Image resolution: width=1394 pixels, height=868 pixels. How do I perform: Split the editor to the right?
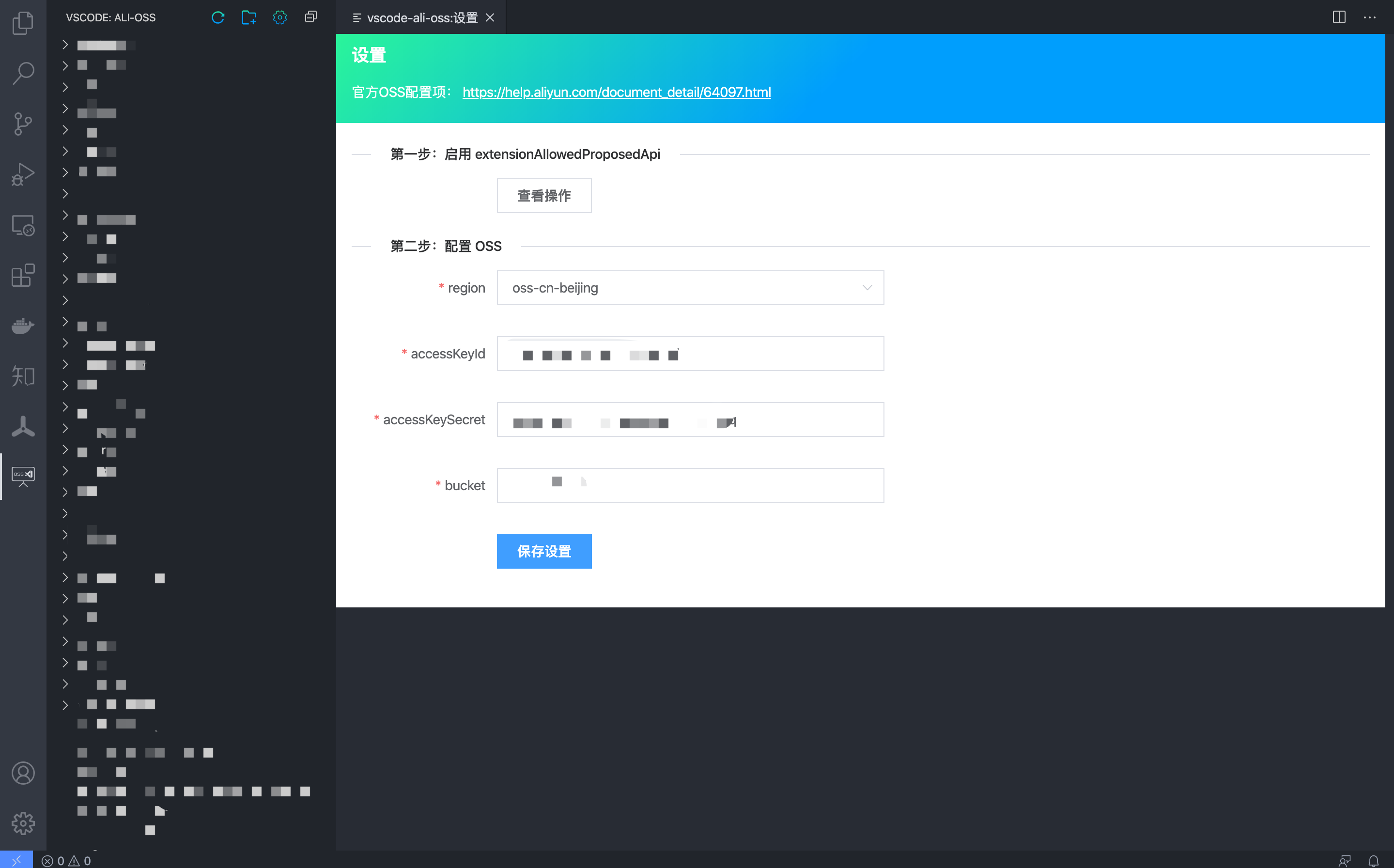pos(1338,17)
